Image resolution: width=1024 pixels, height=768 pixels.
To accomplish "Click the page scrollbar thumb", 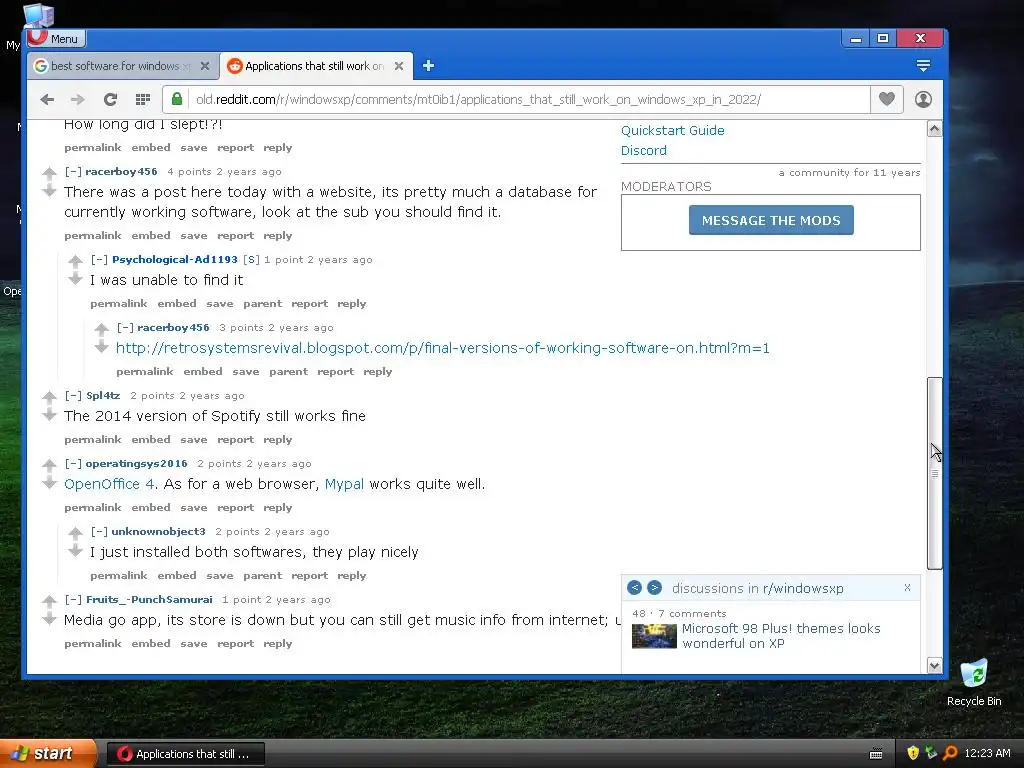I will click(x=935, y=473).
